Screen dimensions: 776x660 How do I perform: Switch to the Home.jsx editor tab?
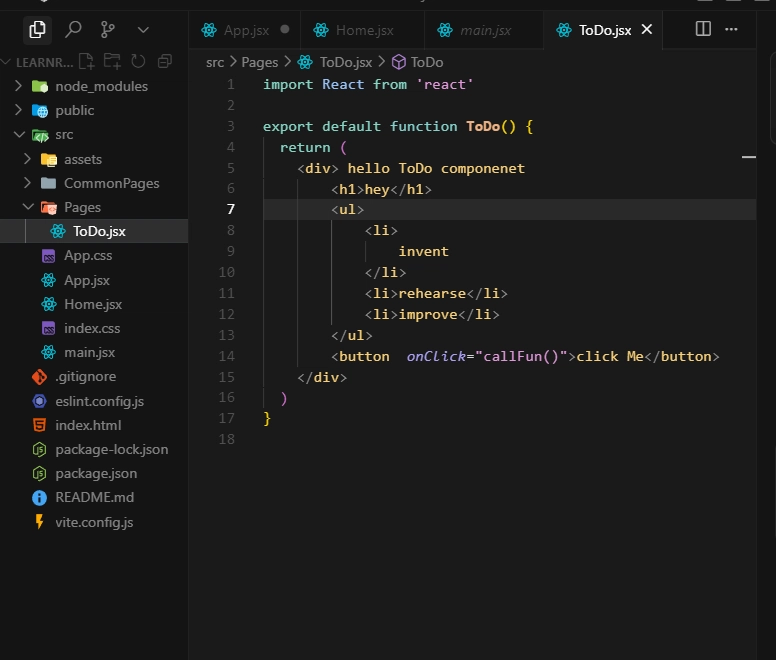(x=364, y=30)
